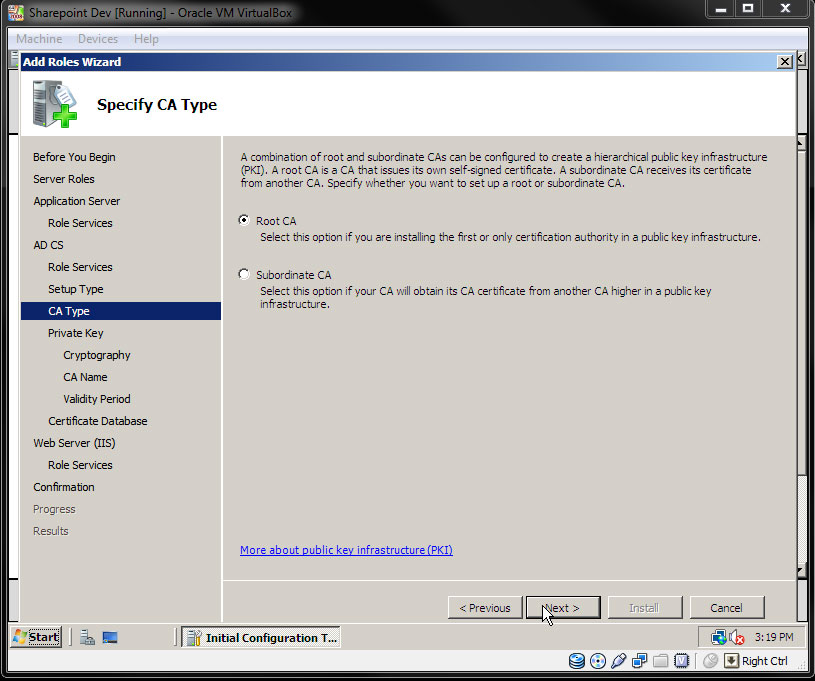This screenshot has width=815, height=681.
Task: Click the Cancel button
Action: coord(727,607)
